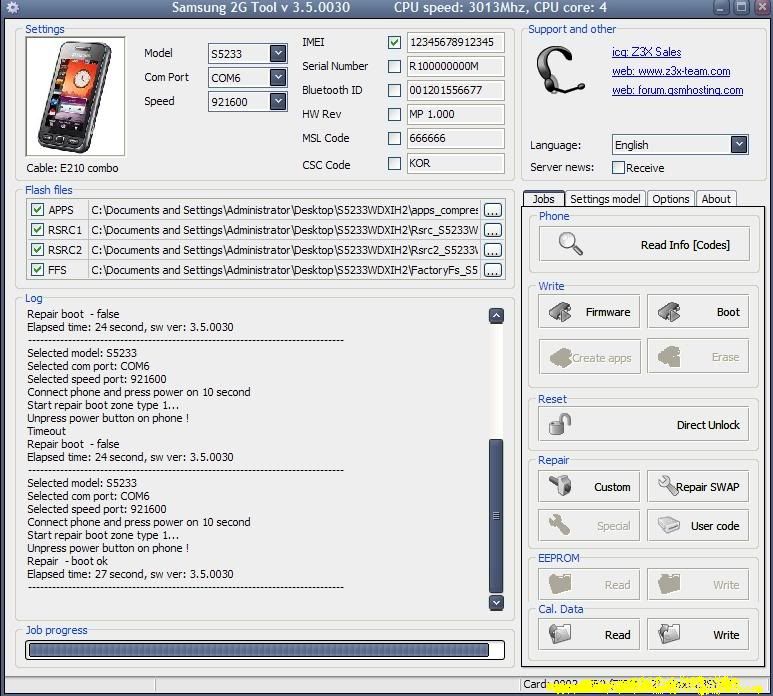
Task: Click the EEPROM Write folder icon
Action: tap(669, 584)
